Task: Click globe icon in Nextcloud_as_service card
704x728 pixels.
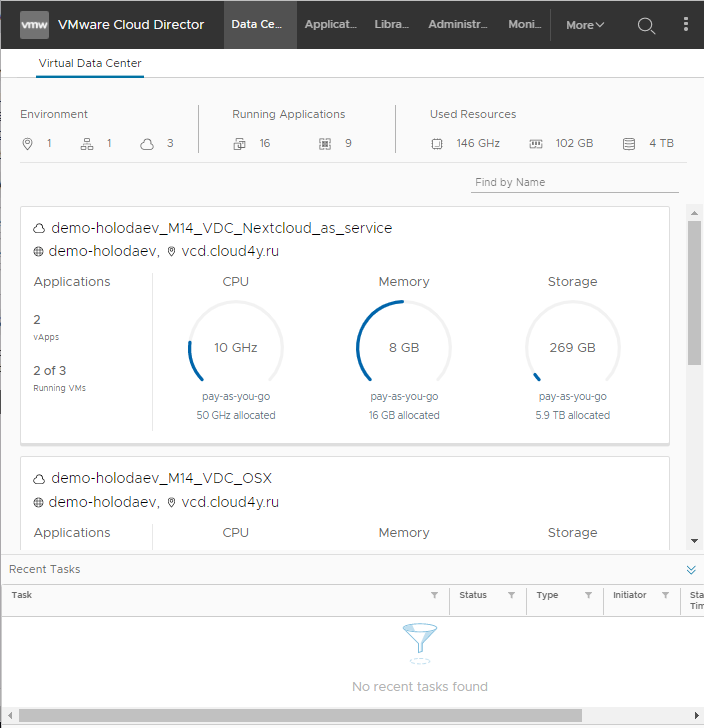Action: point(39,252)
